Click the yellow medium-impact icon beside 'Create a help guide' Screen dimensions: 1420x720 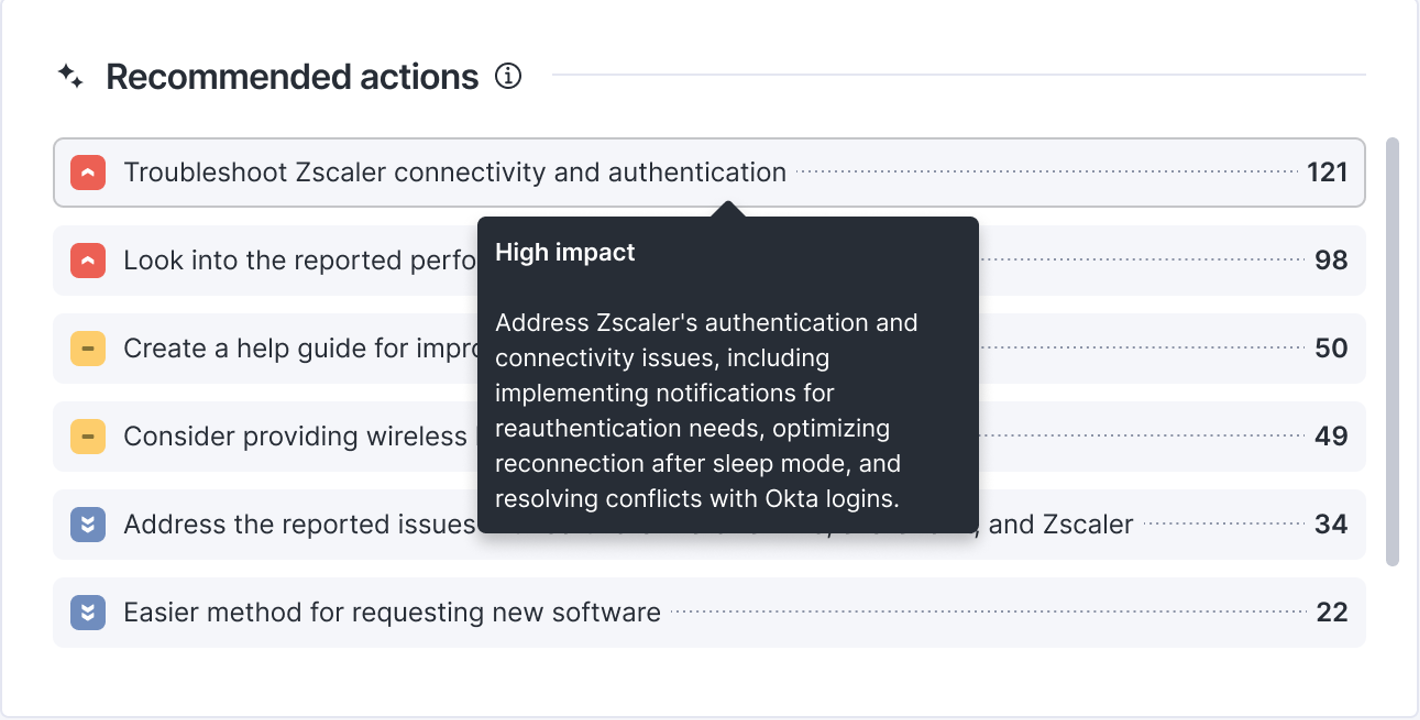pyautogui.click(x=88, y=349)
